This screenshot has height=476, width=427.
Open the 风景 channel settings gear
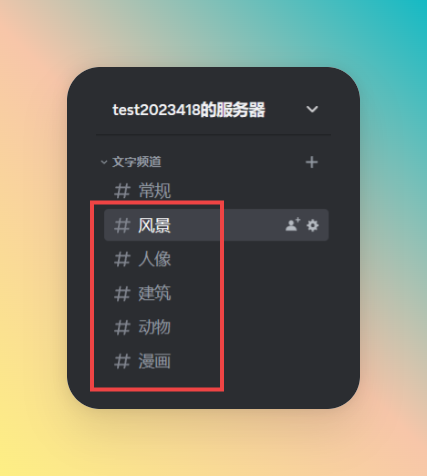[313, 226]
